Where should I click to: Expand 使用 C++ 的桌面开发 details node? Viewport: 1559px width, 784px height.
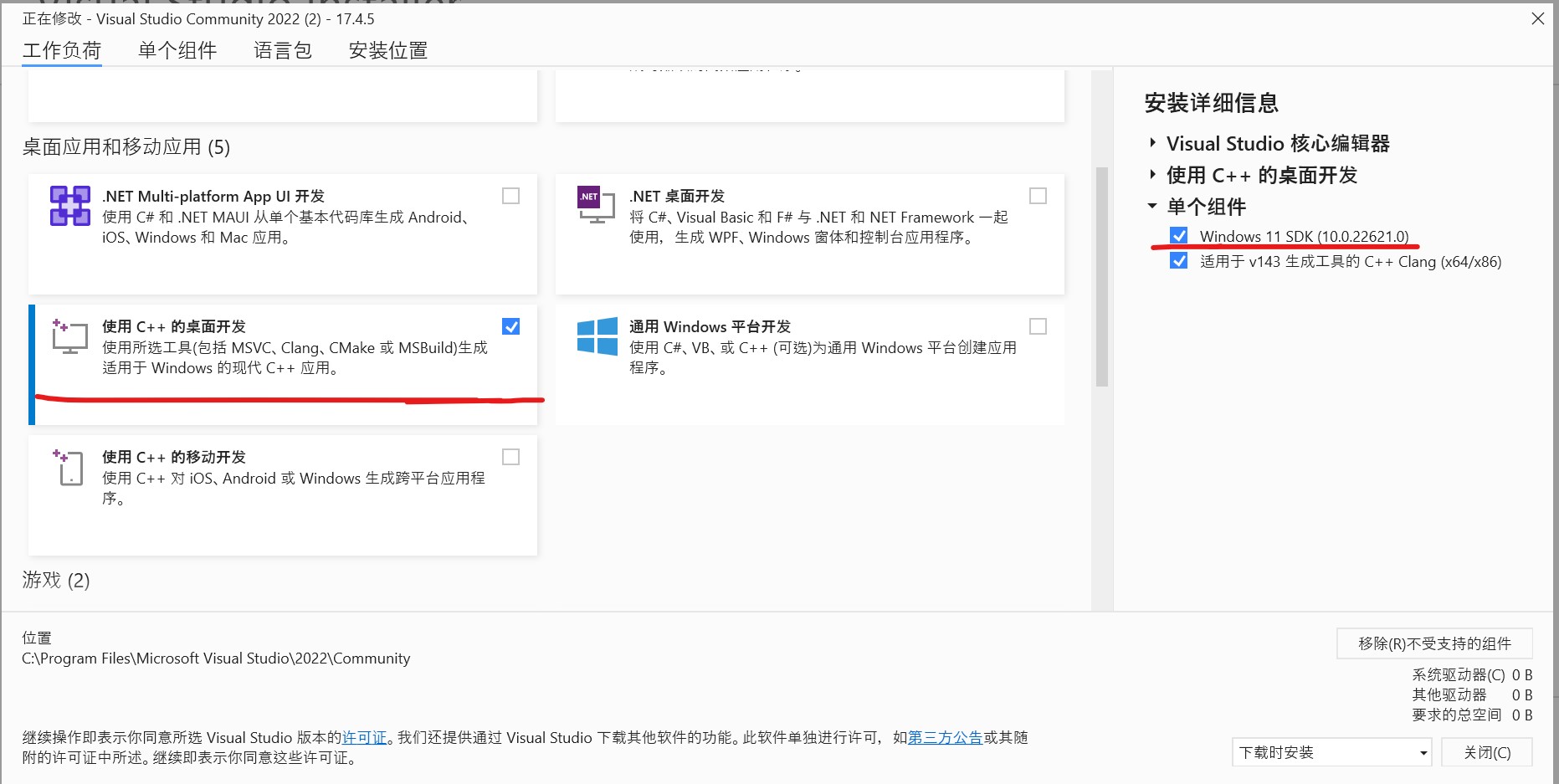(x=1152, y=175)
